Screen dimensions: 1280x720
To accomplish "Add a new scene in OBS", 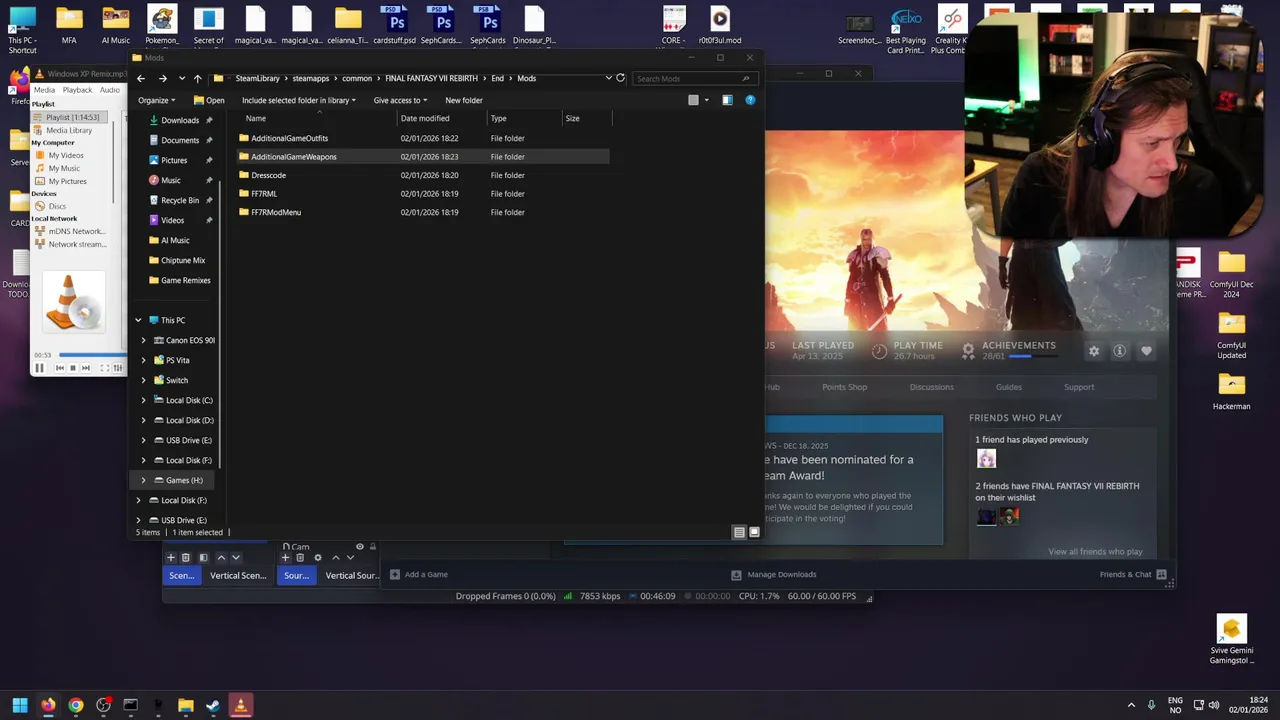I will [171, 557].
